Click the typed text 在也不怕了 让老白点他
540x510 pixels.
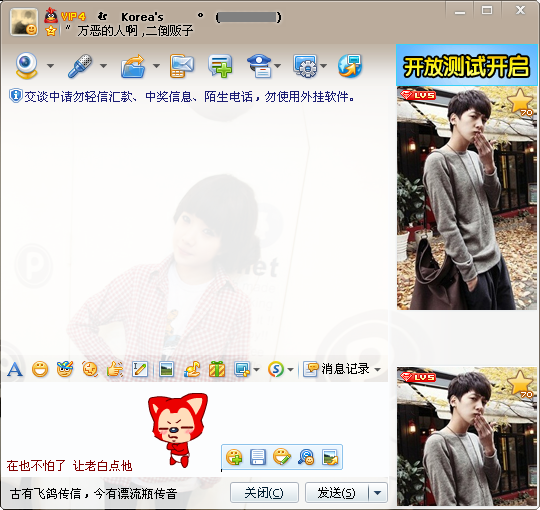pos(69,466)
